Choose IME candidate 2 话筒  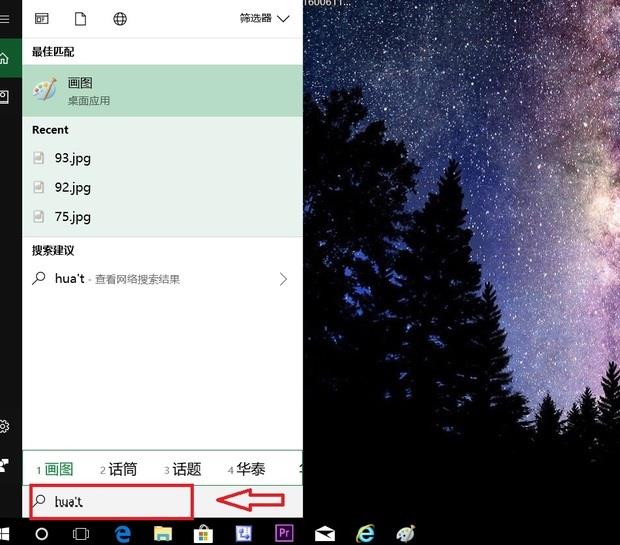119,469
